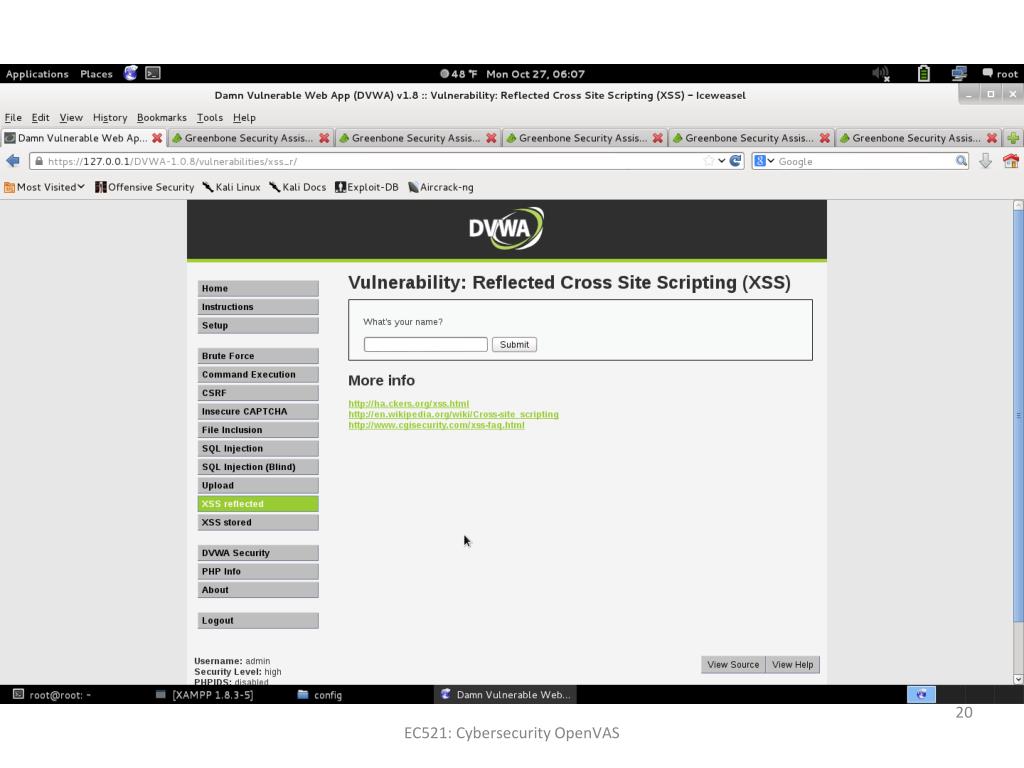Click the Logout sidebar button
Viewport: 1024px width, 768px height.
(258, 620)
